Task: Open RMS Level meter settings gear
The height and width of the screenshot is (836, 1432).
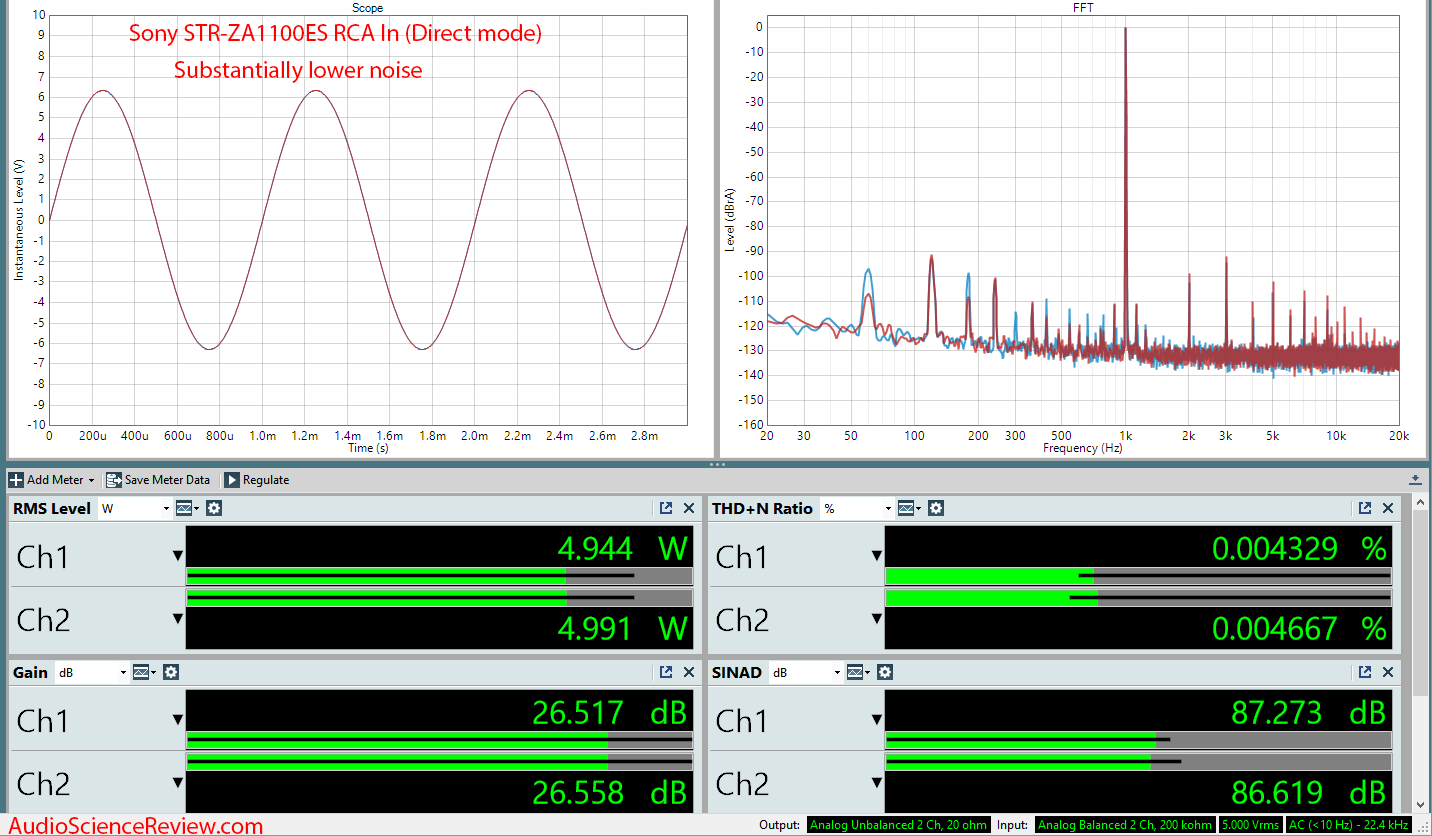Action: click(214, 508)
